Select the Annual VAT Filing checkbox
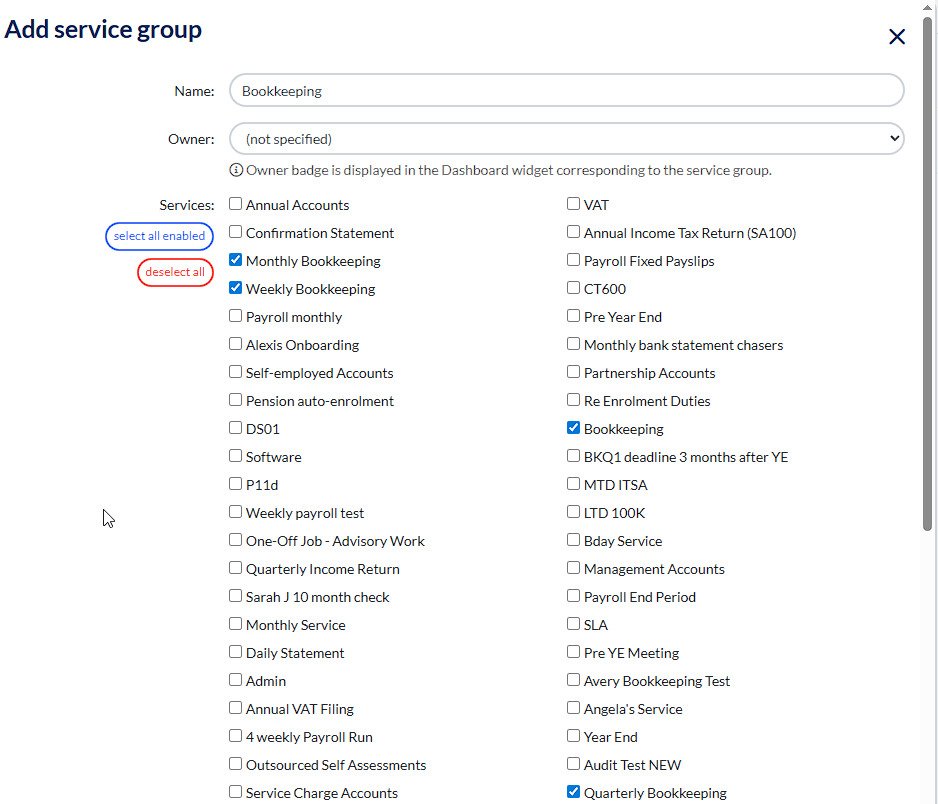 (236, 708)
